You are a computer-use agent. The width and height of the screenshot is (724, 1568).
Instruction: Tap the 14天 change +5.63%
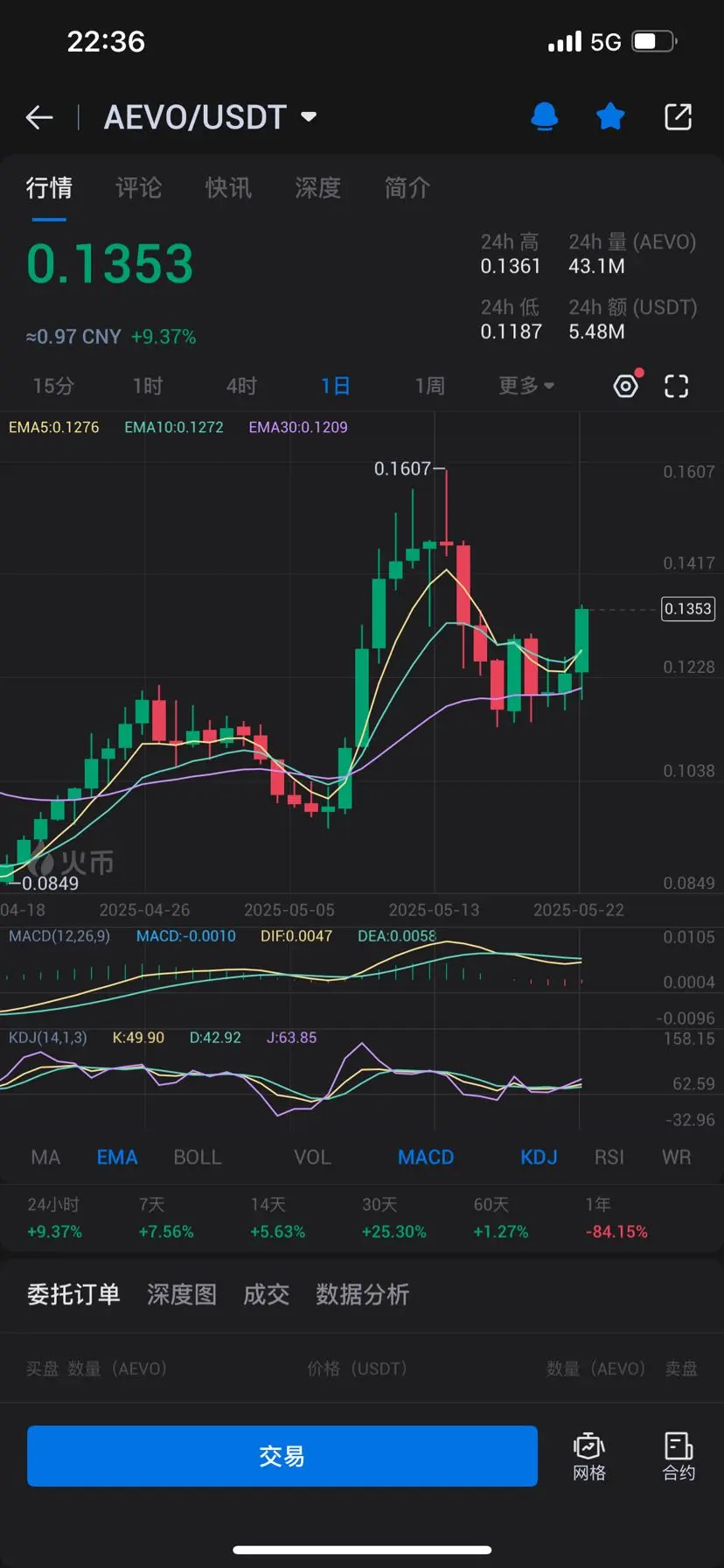tap(277, 1232)
